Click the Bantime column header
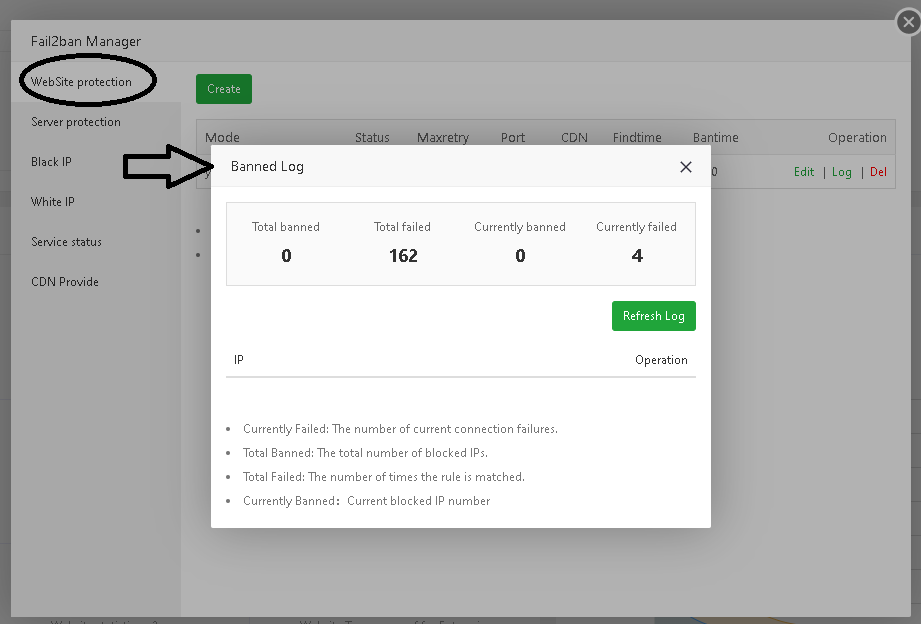Viewport: 921px width, 624px height. click(715, 137)
